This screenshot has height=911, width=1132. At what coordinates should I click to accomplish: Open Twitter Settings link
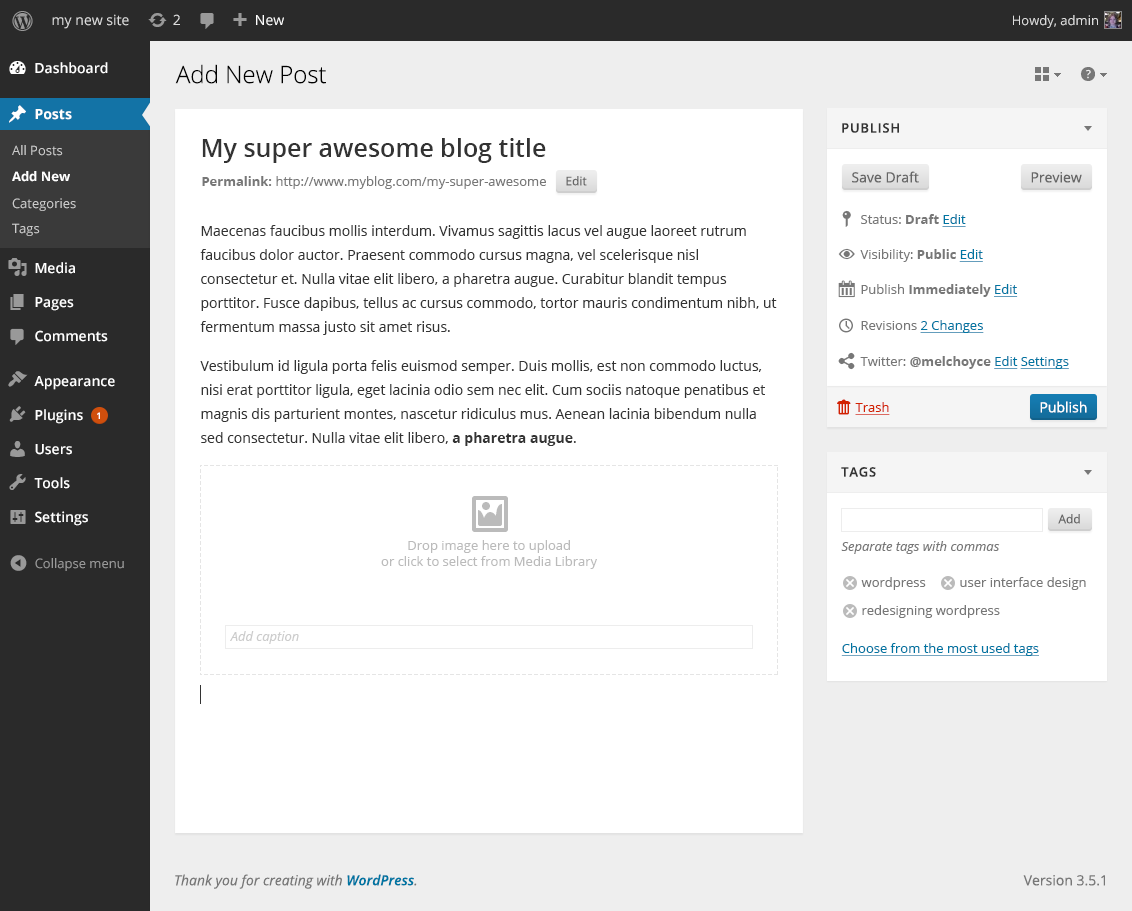tap(1044, 362)
